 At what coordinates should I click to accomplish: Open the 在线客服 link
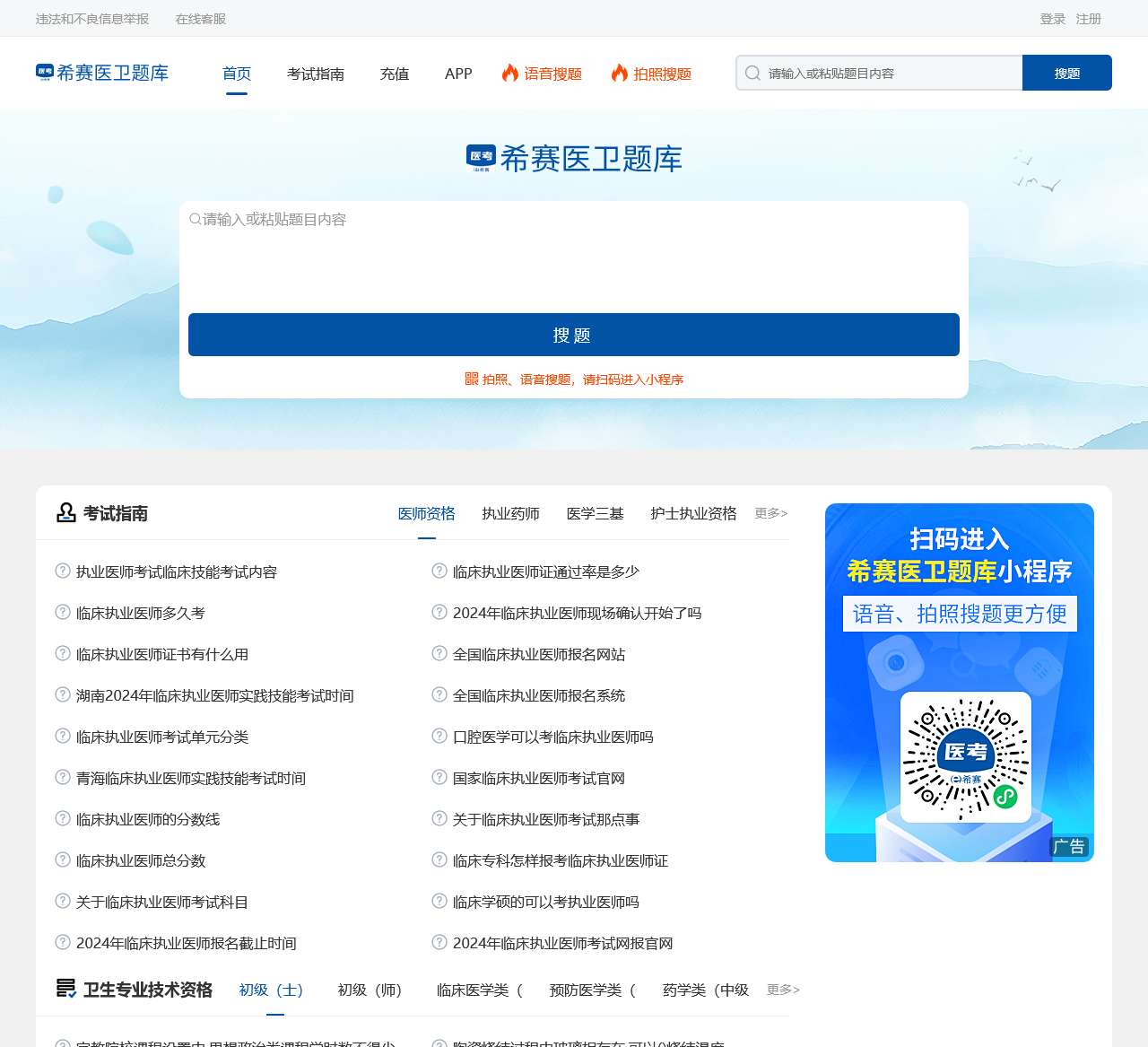(201, 19)
